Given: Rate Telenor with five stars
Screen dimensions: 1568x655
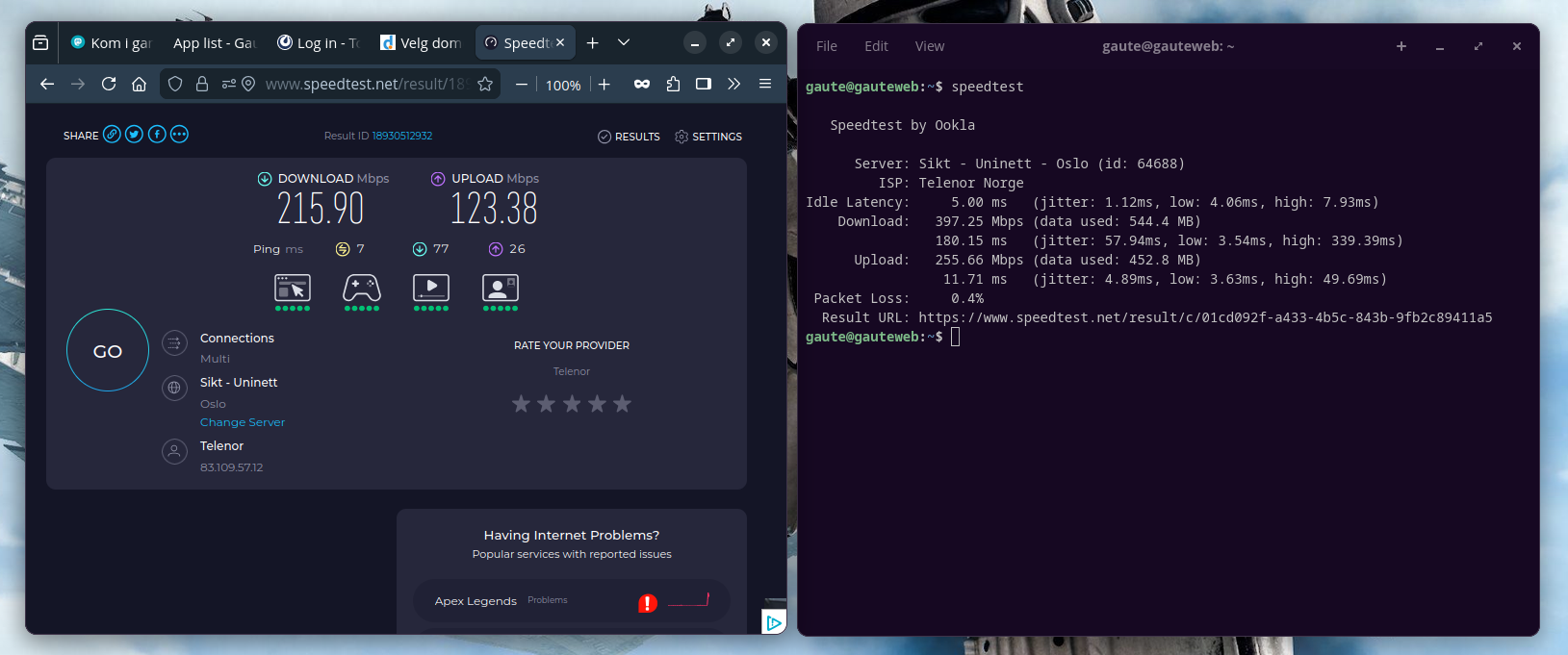Looking at the screenshot, I should [x=623, y=404].
